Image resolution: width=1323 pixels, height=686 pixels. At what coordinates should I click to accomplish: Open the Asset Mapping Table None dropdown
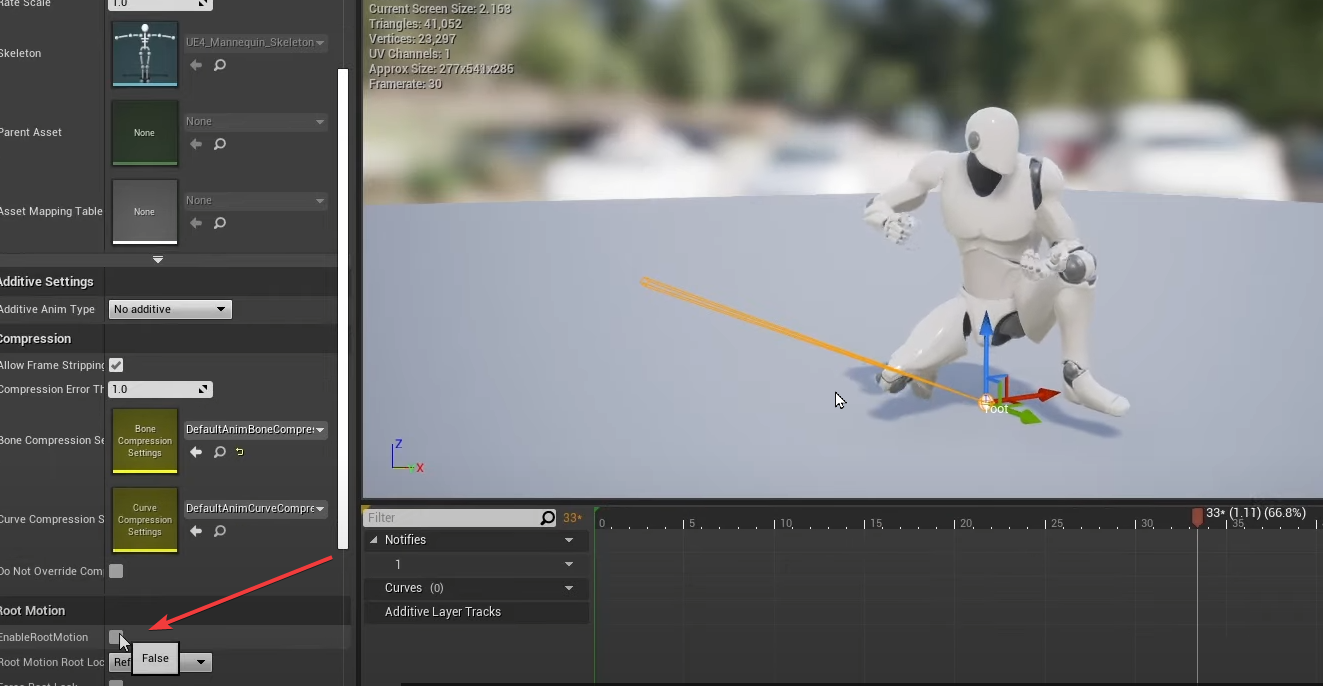coord(256,200)
